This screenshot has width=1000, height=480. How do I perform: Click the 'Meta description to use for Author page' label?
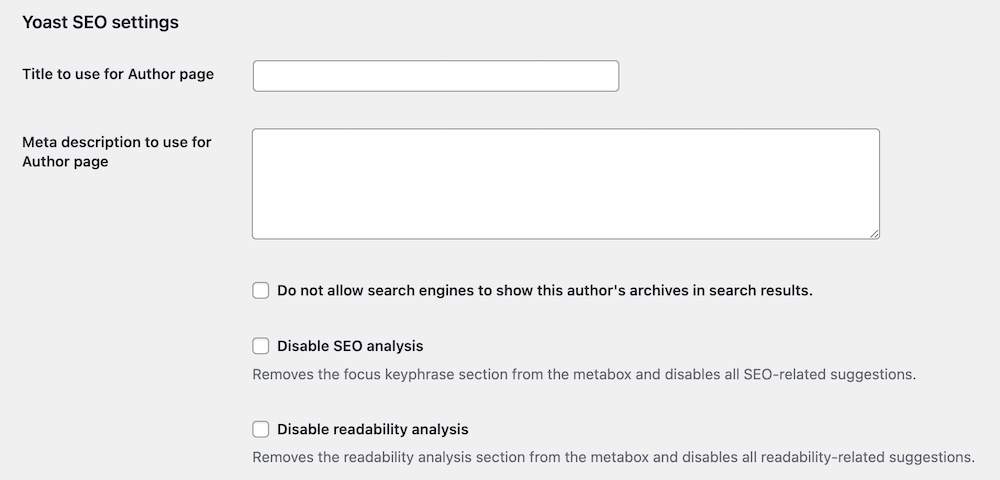(117, 152)
